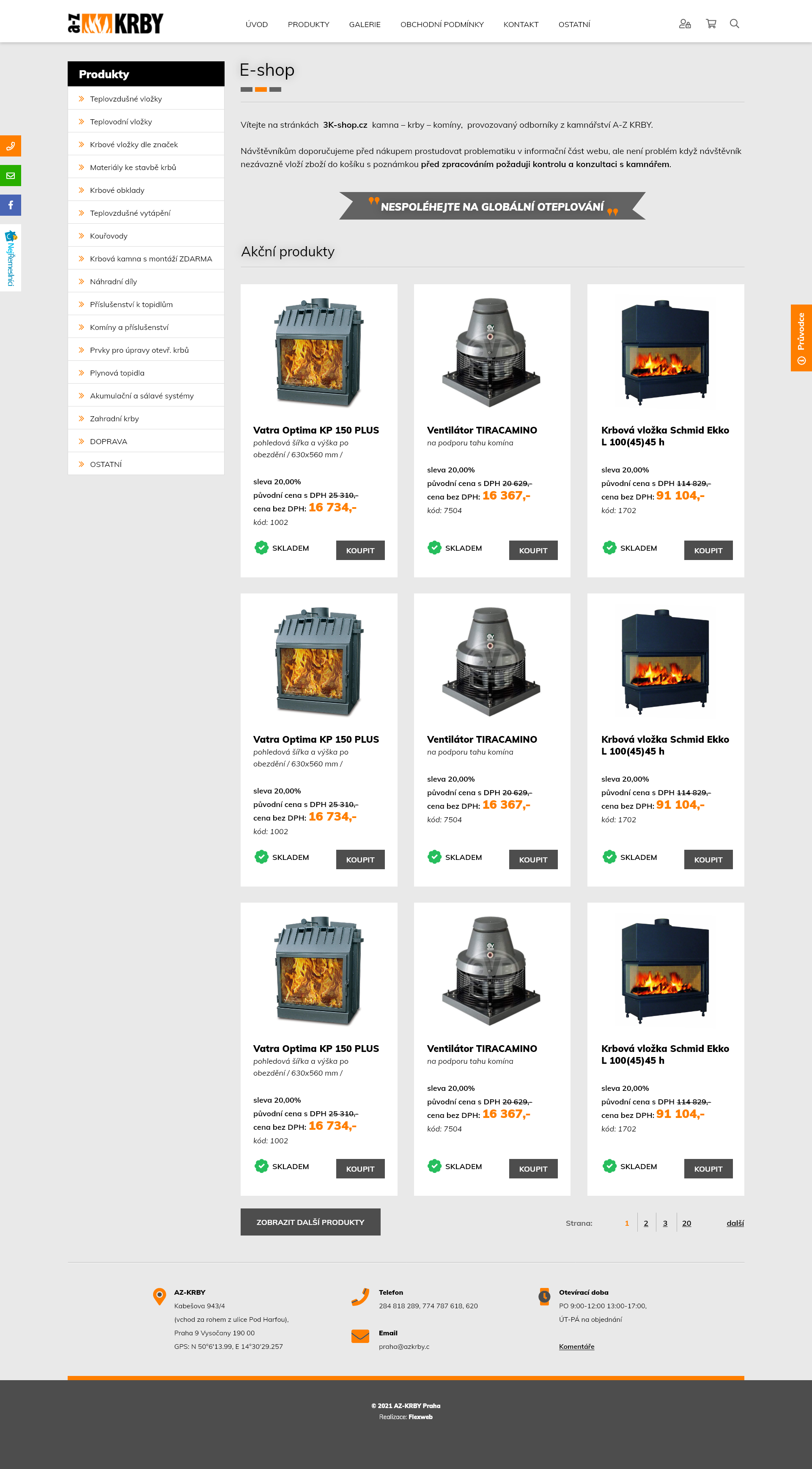Open OSTATNÍ sidebar item

pyautogui.click(x=146, y=464)
